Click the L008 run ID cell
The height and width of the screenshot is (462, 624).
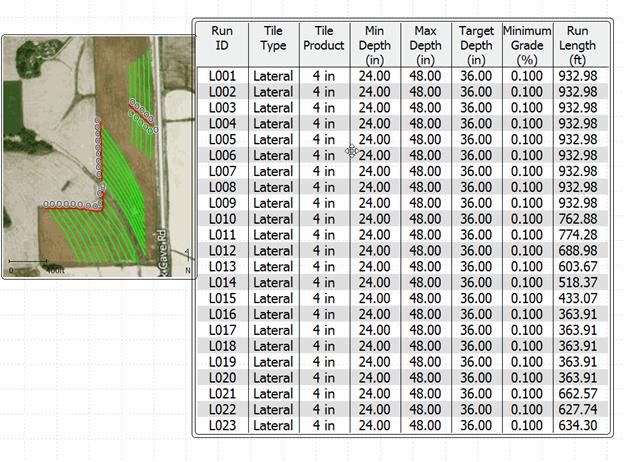click(222, 187)
